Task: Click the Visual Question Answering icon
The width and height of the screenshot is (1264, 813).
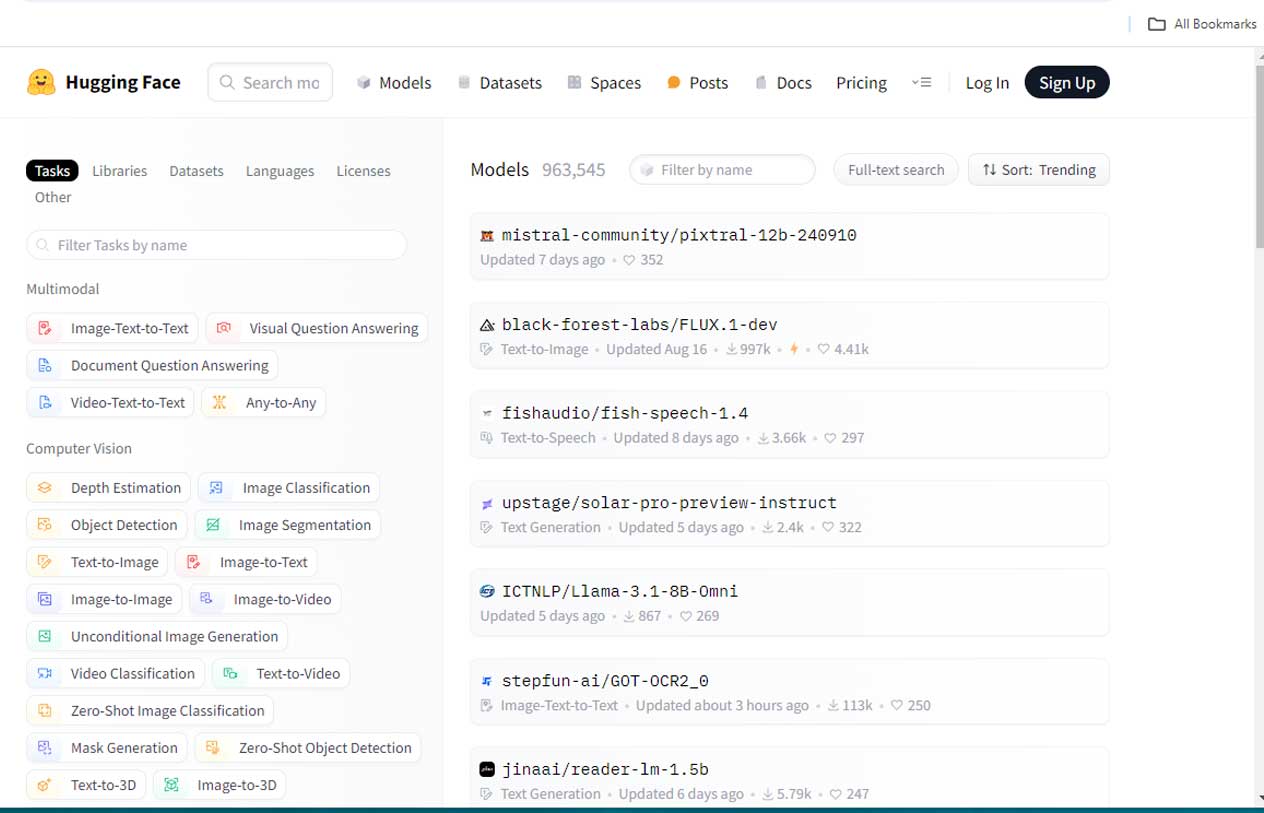Action: (x=224, y=328)
